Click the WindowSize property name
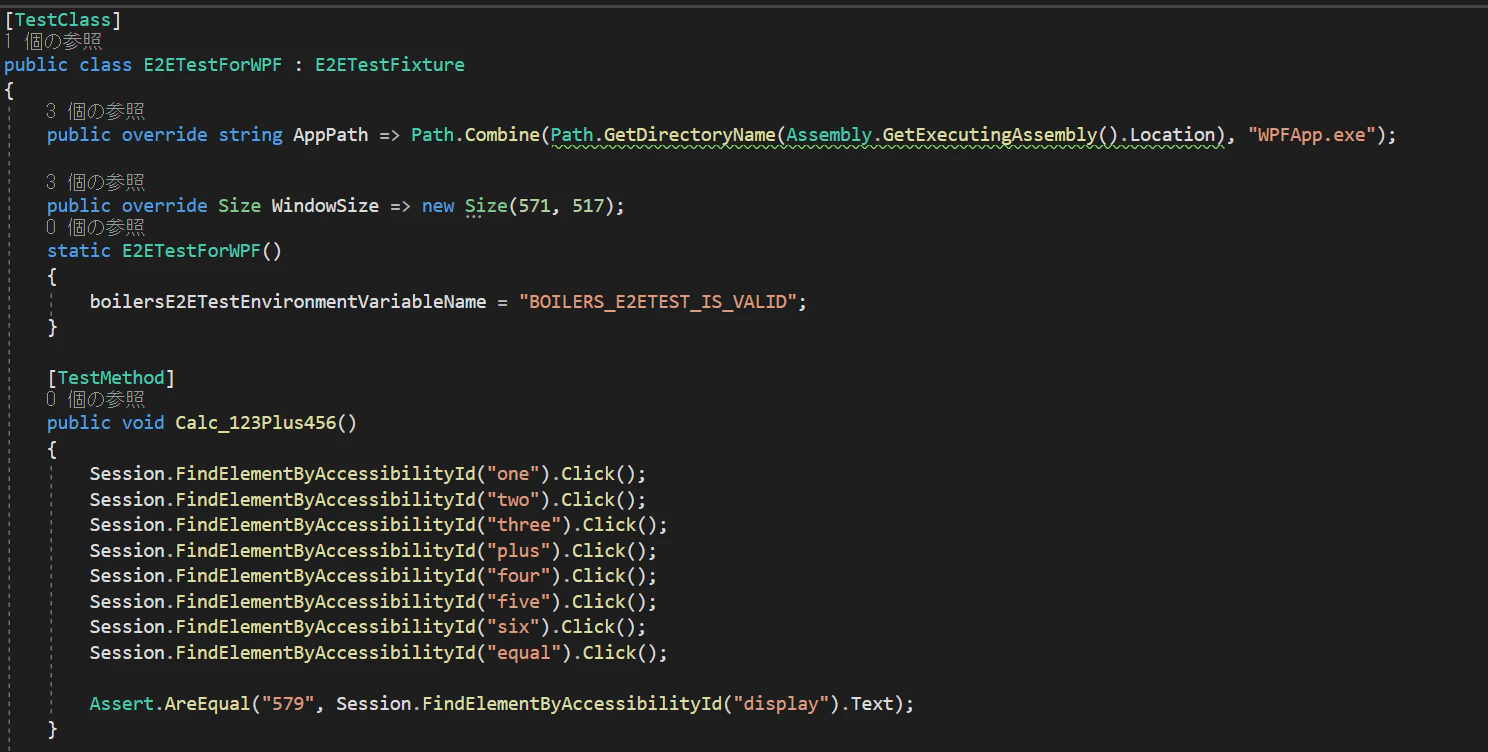The width and height of the screenshot is (1488, 752). point(325,206)
